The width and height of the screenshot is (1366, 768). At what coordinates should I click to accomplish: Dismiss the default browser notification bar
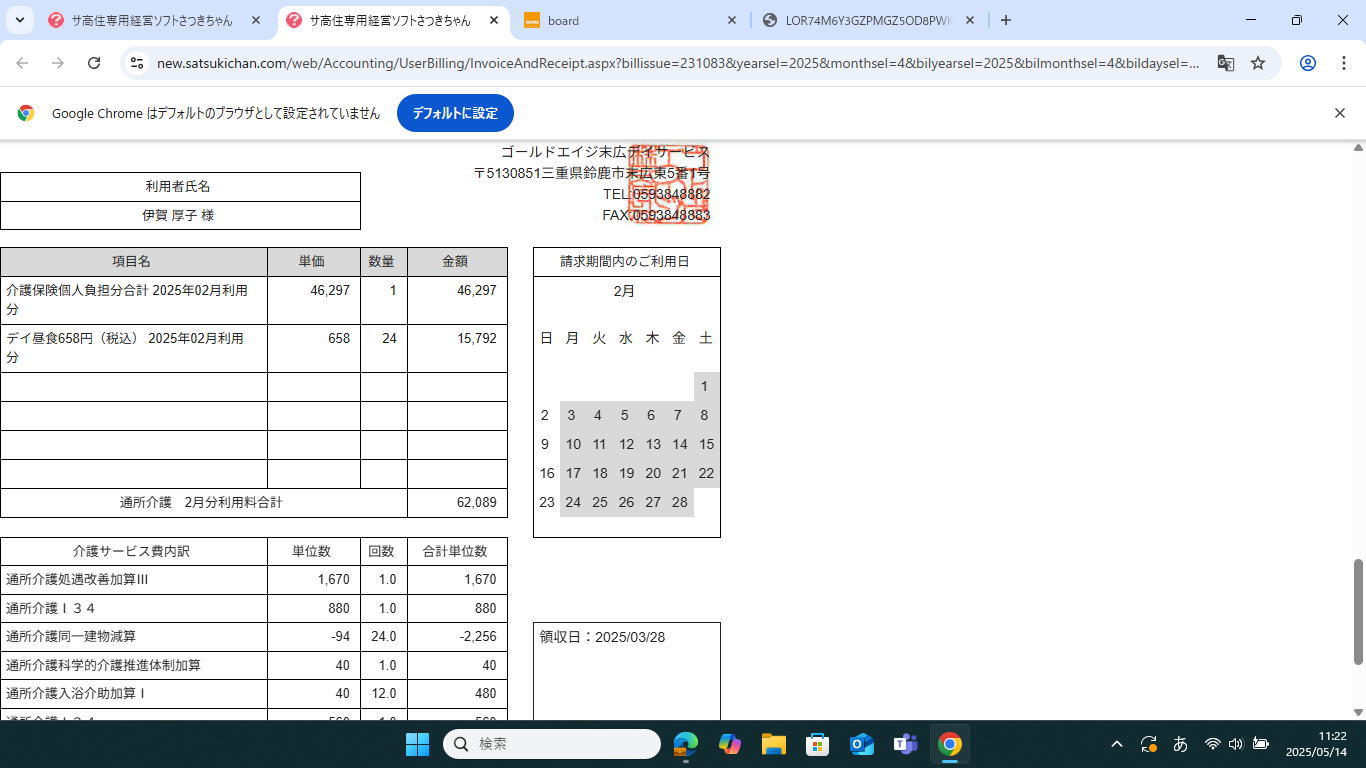click(x=1340, y=113)
